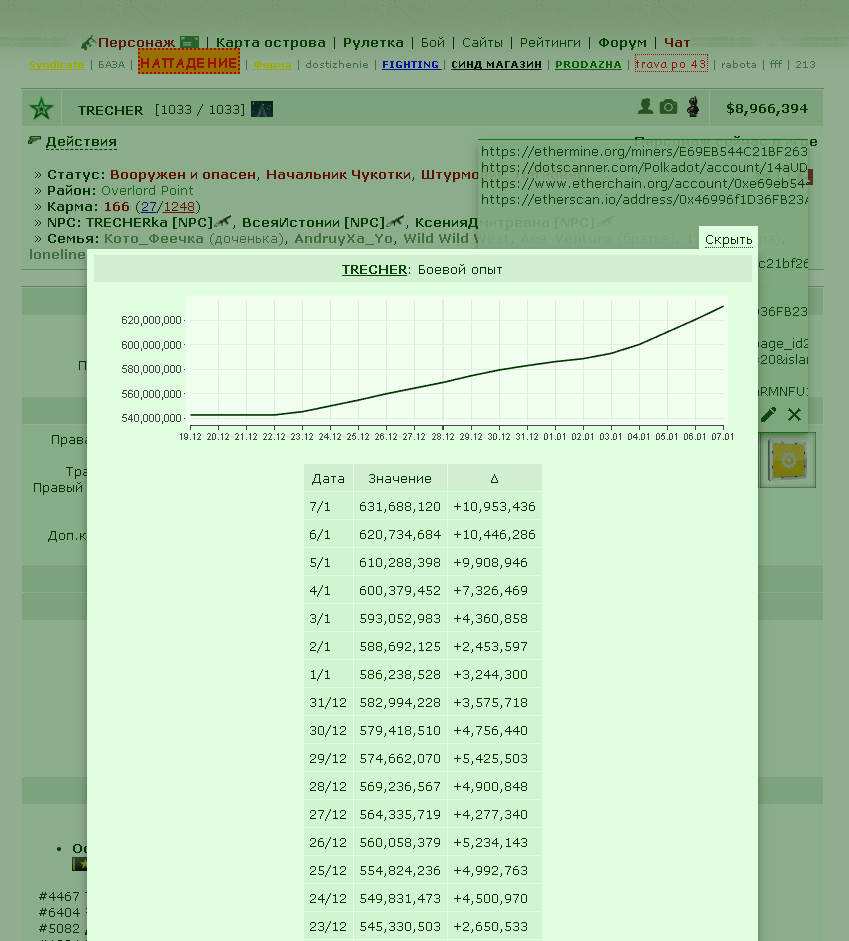Click the Дата column header

(328, 478)
